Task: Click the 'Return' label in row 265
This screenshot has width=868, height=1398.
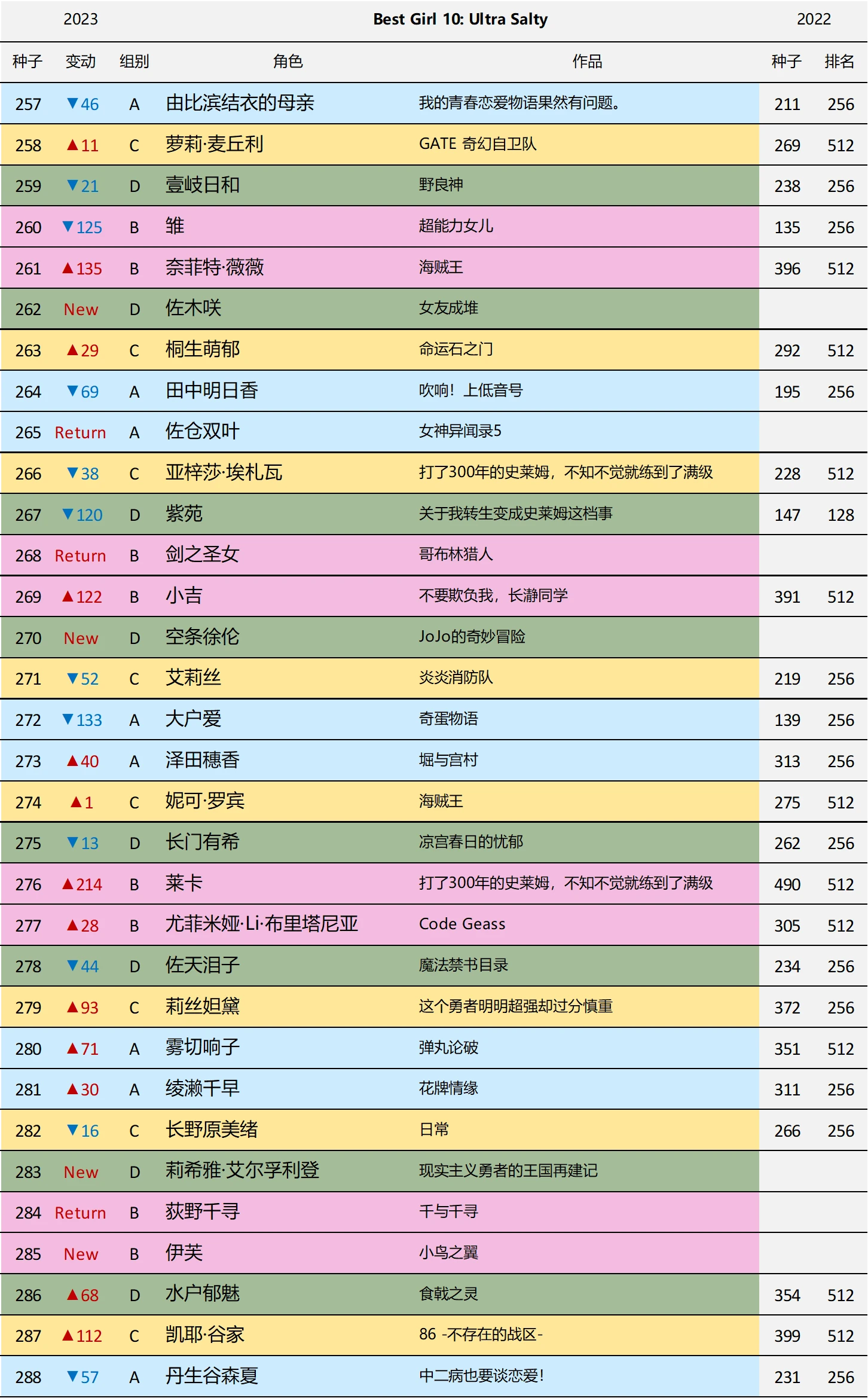Action: (x=80, y=432)
